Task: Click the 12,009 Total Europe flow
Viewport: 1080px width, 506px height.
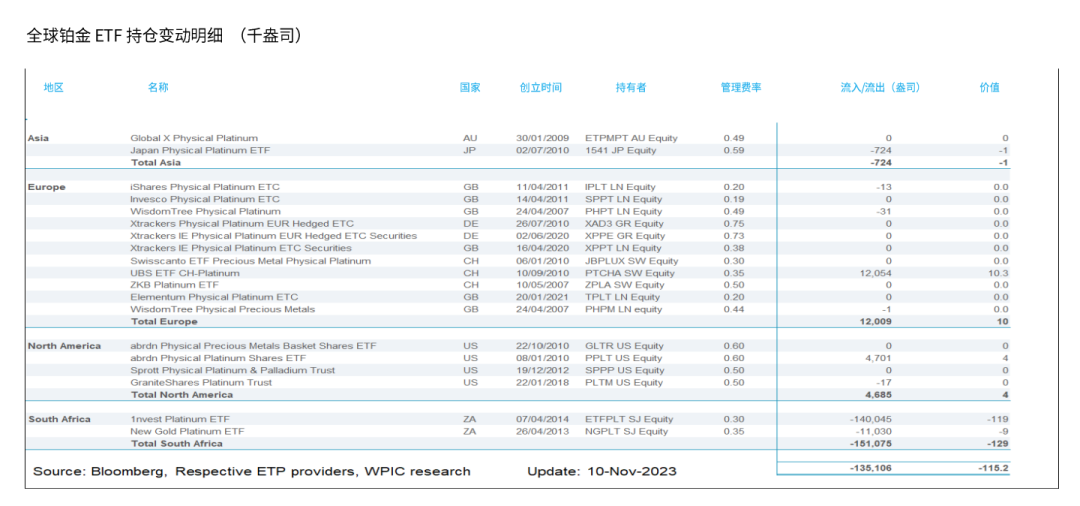Action: 875,321
